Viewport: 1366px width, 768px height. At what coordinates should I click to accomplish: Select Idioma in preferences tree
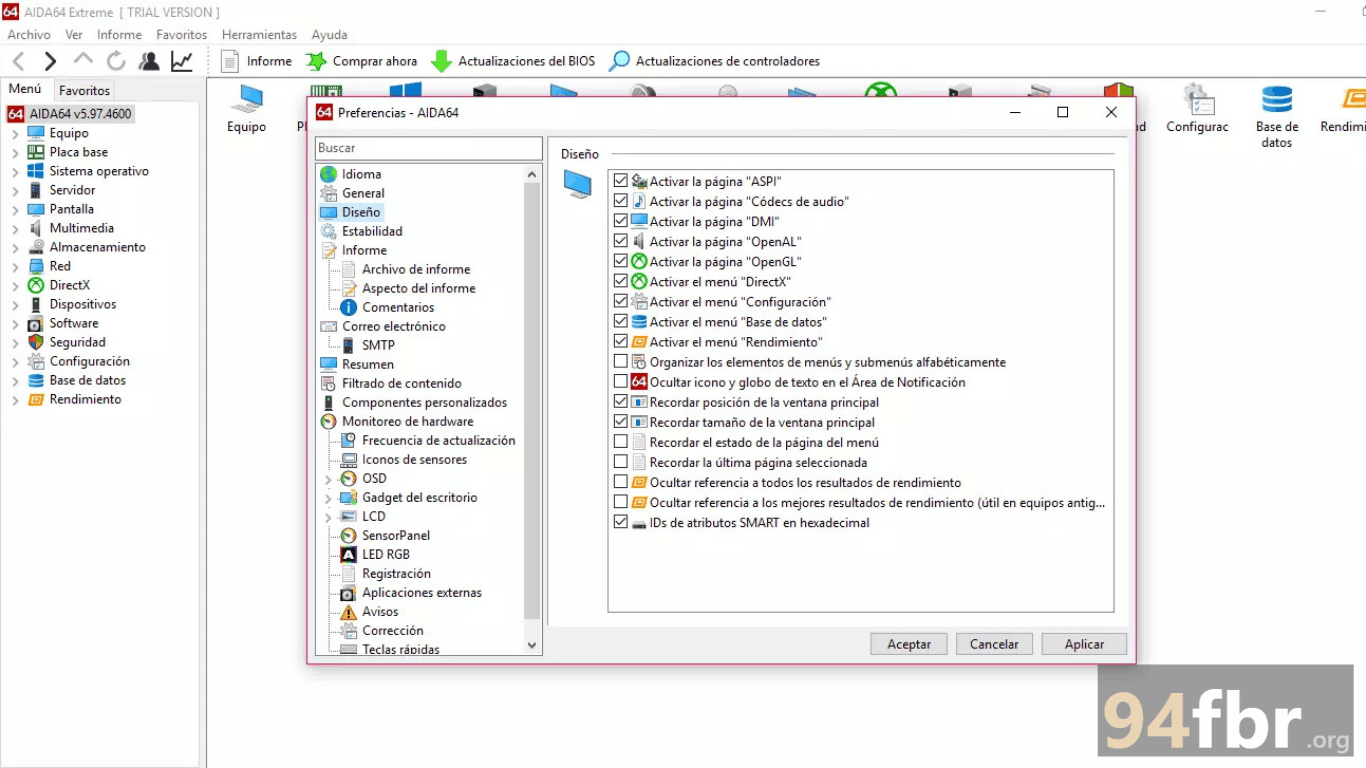pyautogui.click(x=350, y=174)
